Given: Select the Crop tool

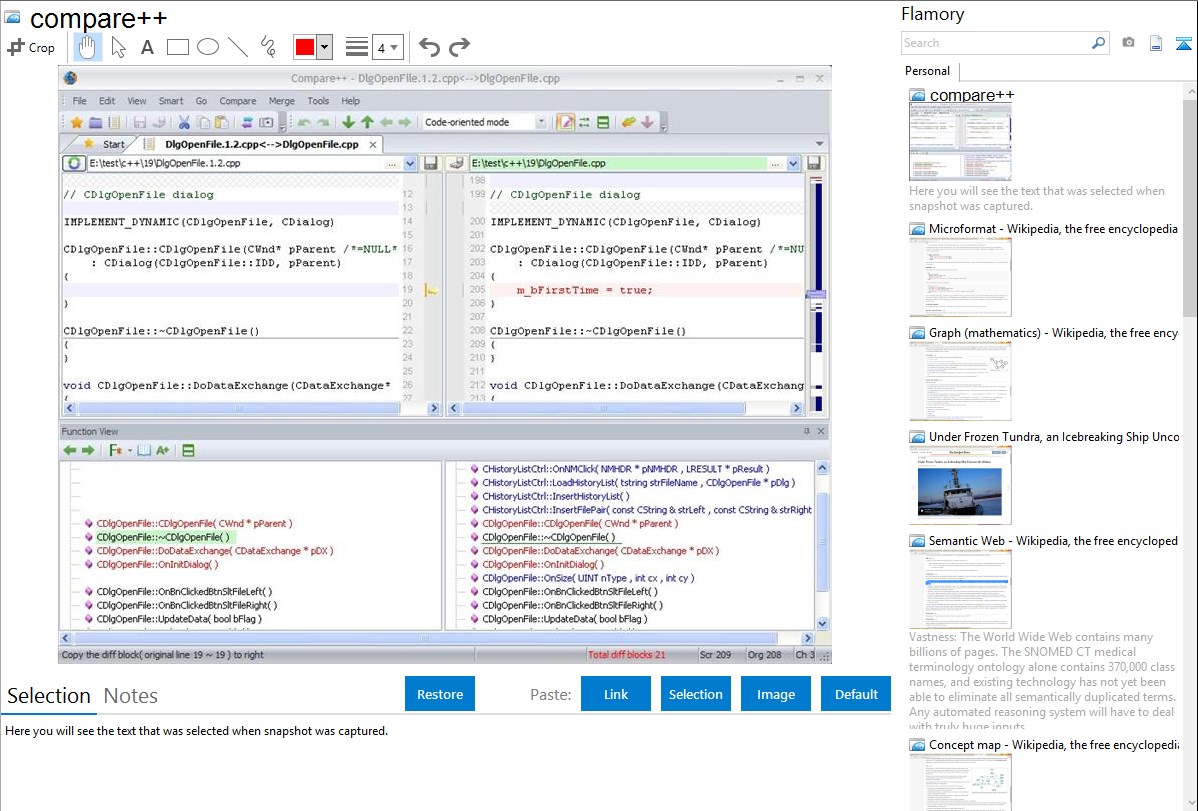Looking at the screenshot, I should (31, 47).
